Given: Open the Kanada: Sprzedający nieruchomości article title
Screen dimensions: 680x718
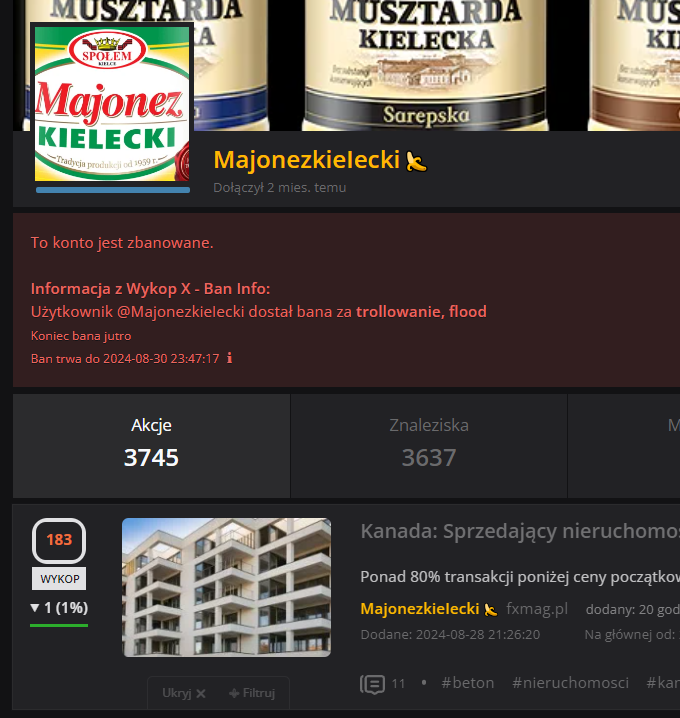Looking at the screenshot, I should click(x=520, y=532).
